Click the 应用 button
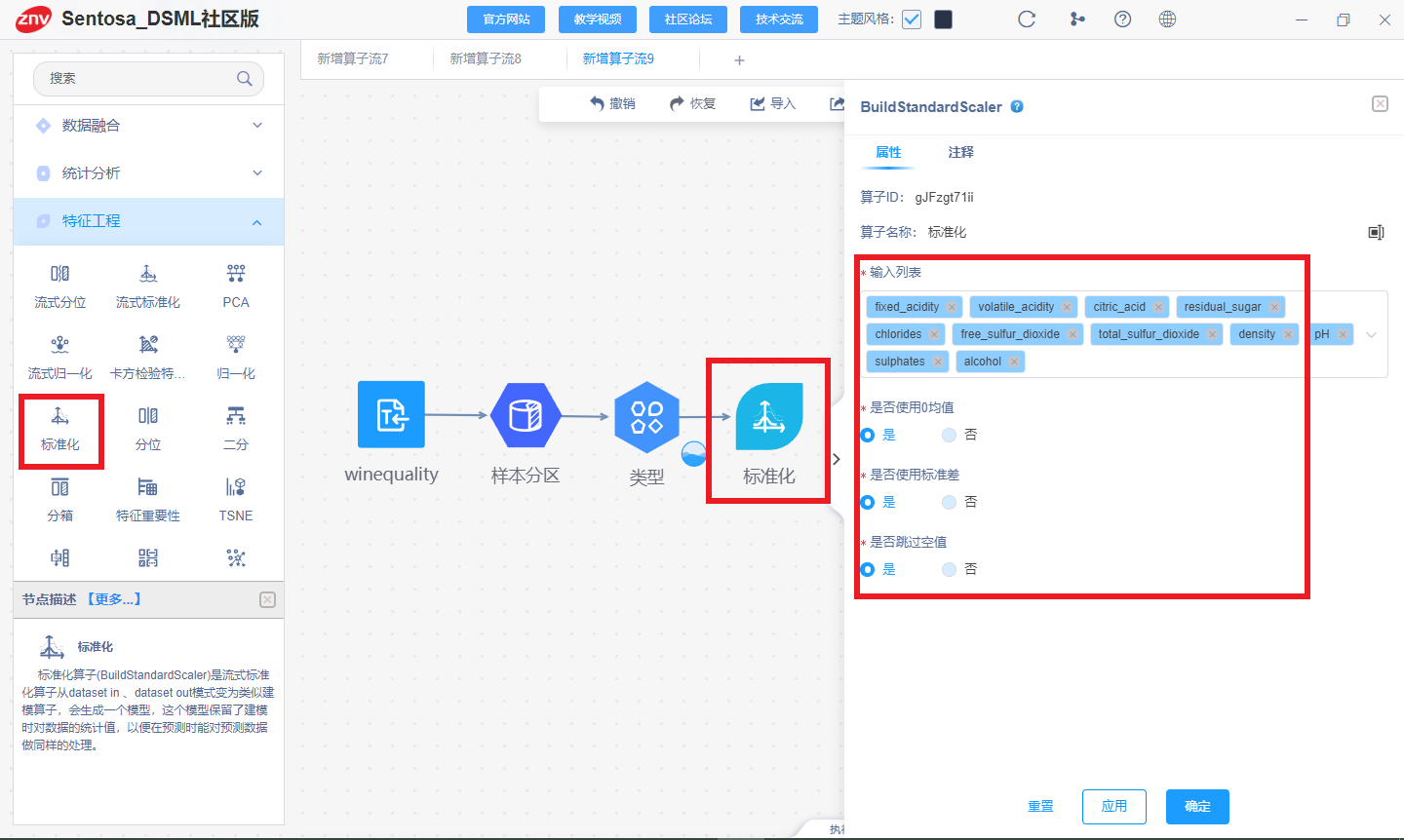The width and height of the screenshot is (1404, 840). click(1114, 807)
